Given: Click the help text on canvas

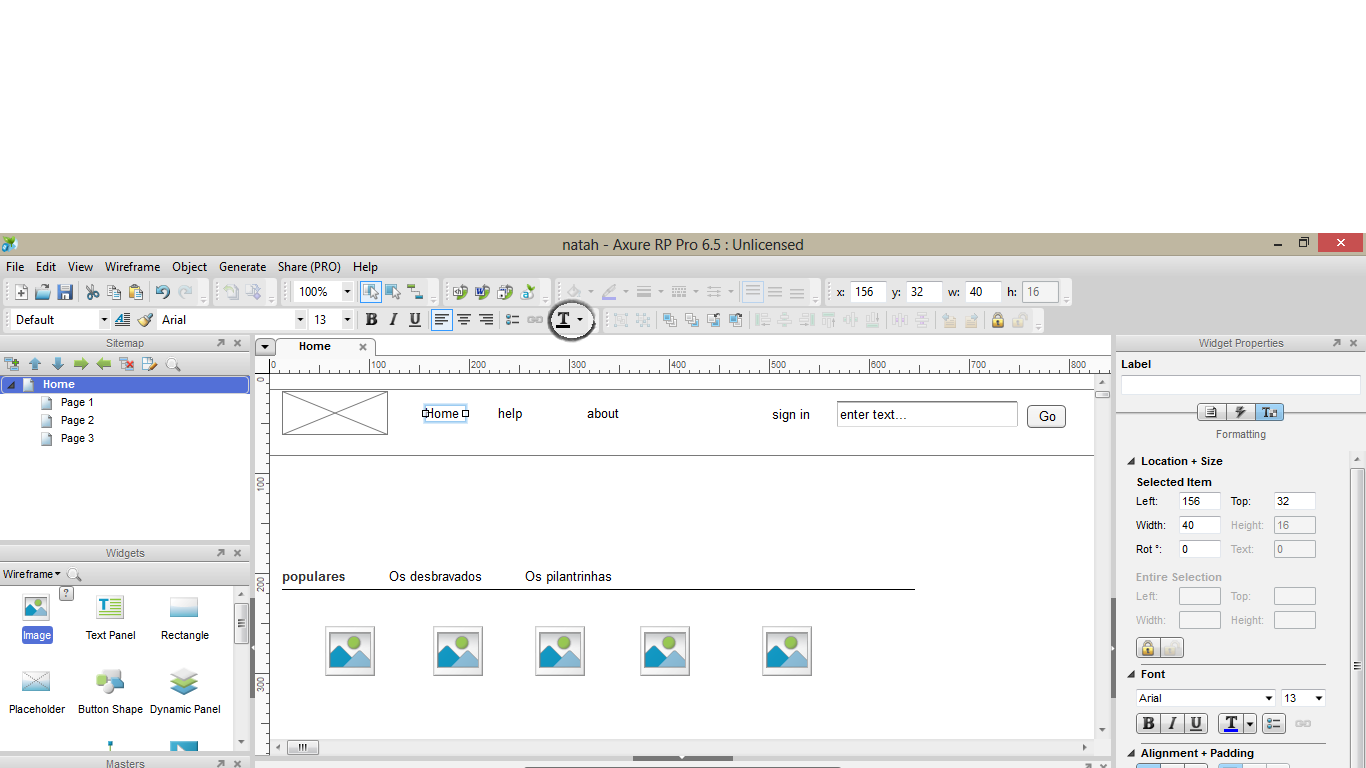Looking at the screenshot, I should (x=510, y=414).
